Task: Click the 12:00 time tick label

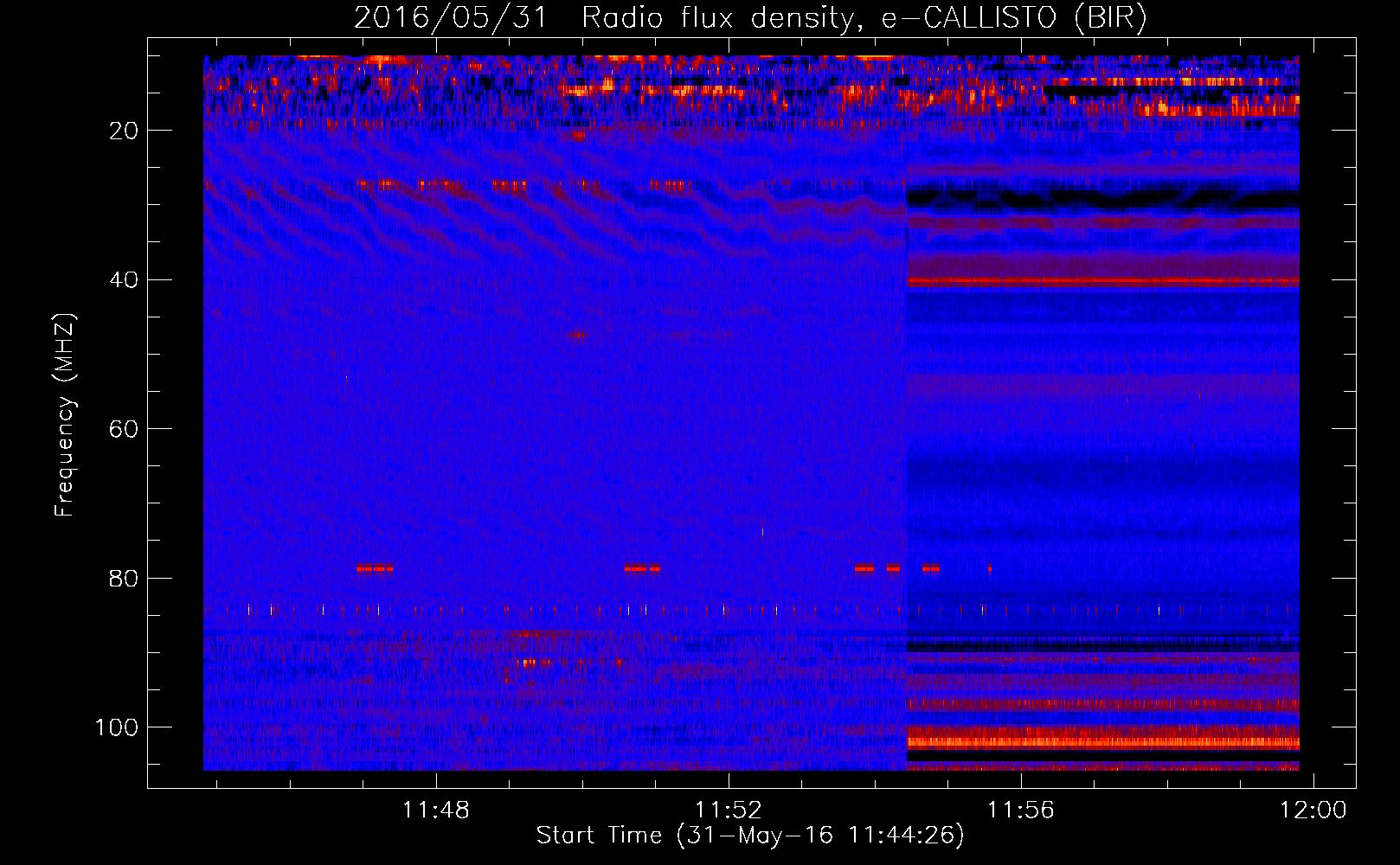Action: click(x=1313, y=811)
